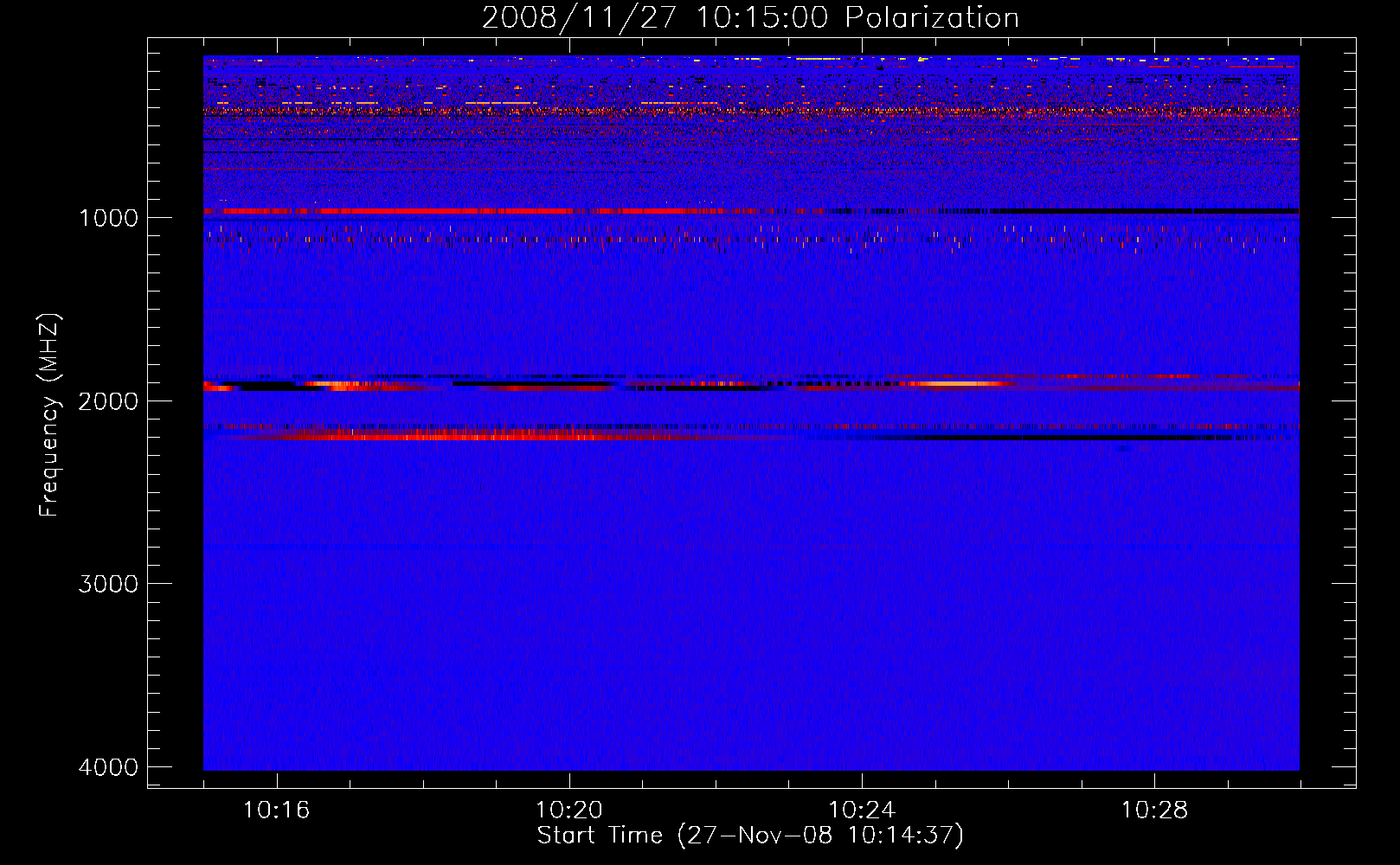Screen dimensions: 1400x865
Task: Click the 'Start Time (27-Nov-08 10:14:37)' label
Action: pos(750,836)
